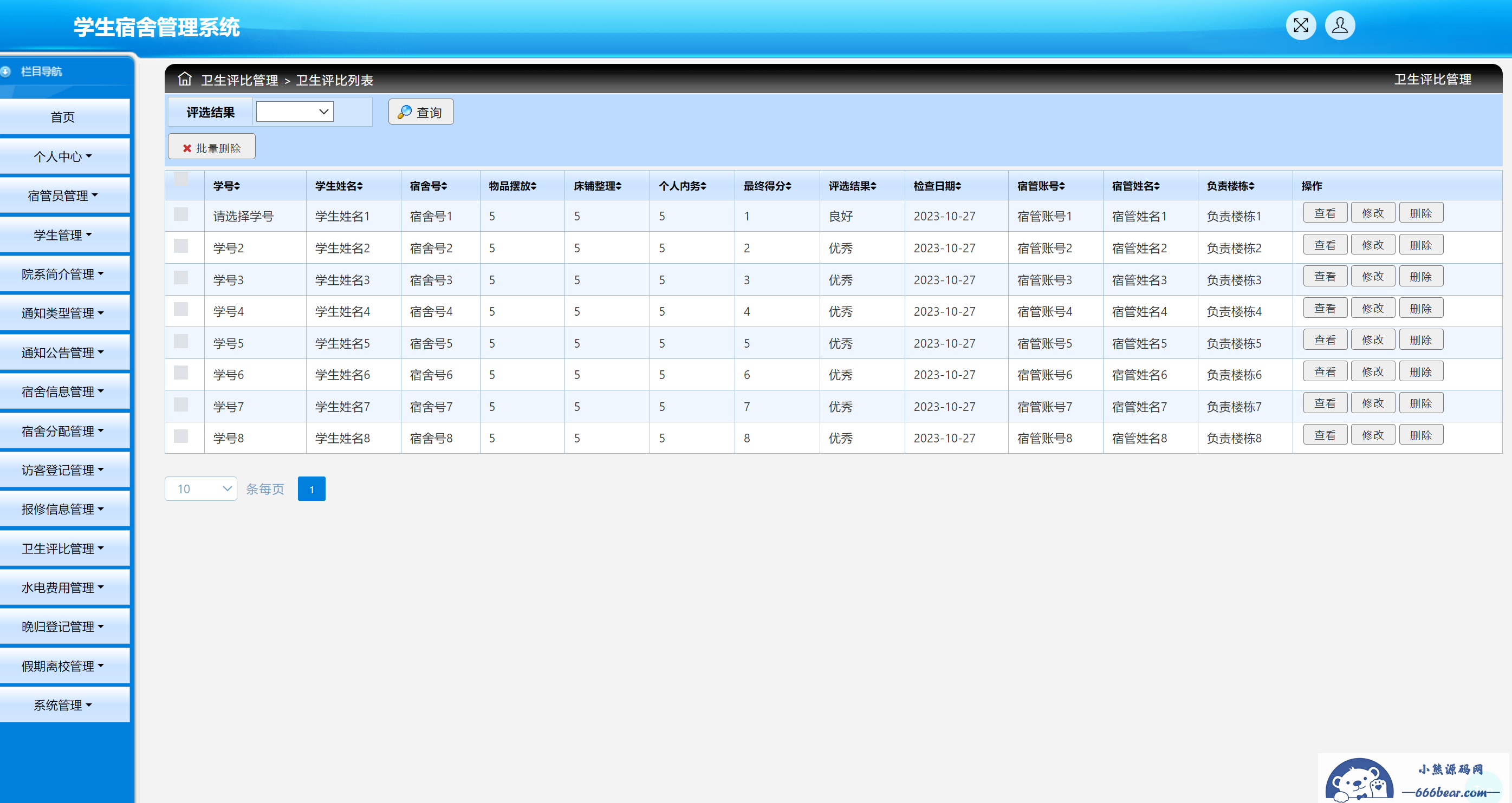
Task: Click the 查询 search button
Action: (421, 112)
